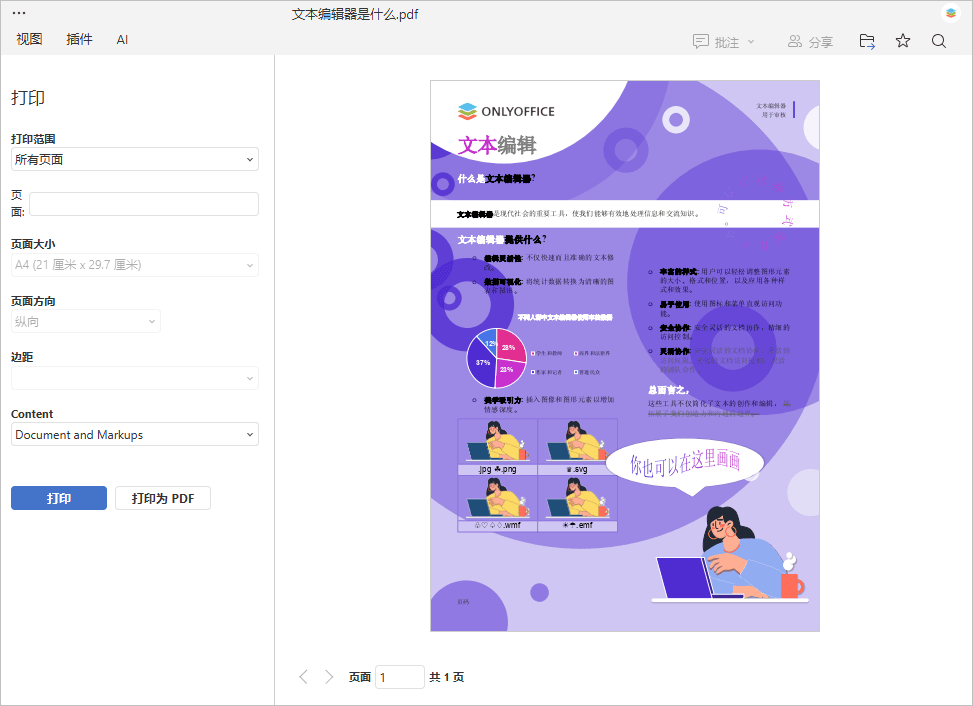The height and width of the screenshot is (706, 973).
Task: Open the 批注 comment icon
Action: [x=701, y=42]
